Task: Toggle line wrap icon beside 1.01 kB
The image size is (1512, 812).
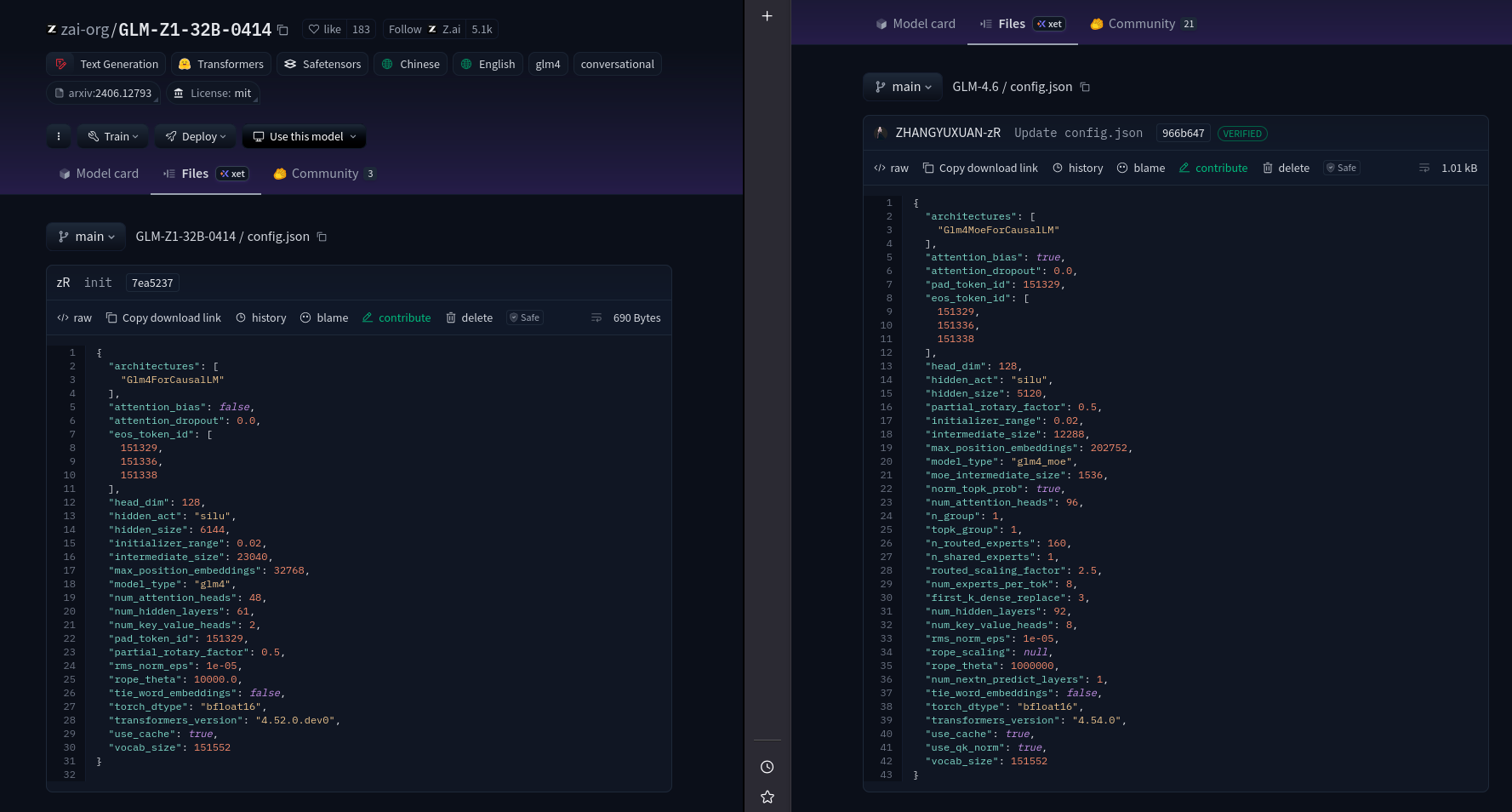Action: pyautogui.click(x=1424, y=168)
